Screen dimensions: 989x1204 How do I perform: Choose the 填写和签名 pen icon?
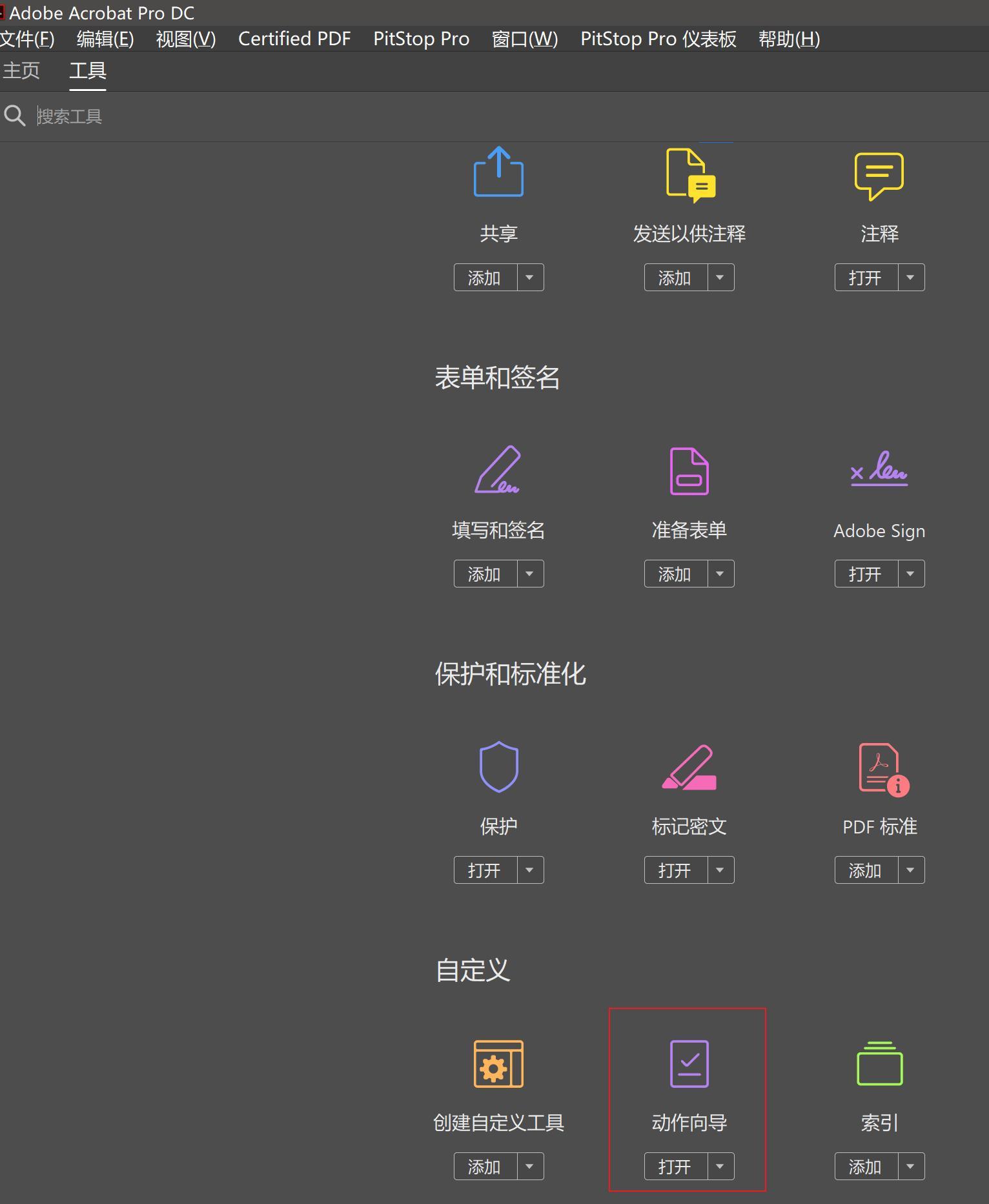pyautogui.click(x=498, y=469)
